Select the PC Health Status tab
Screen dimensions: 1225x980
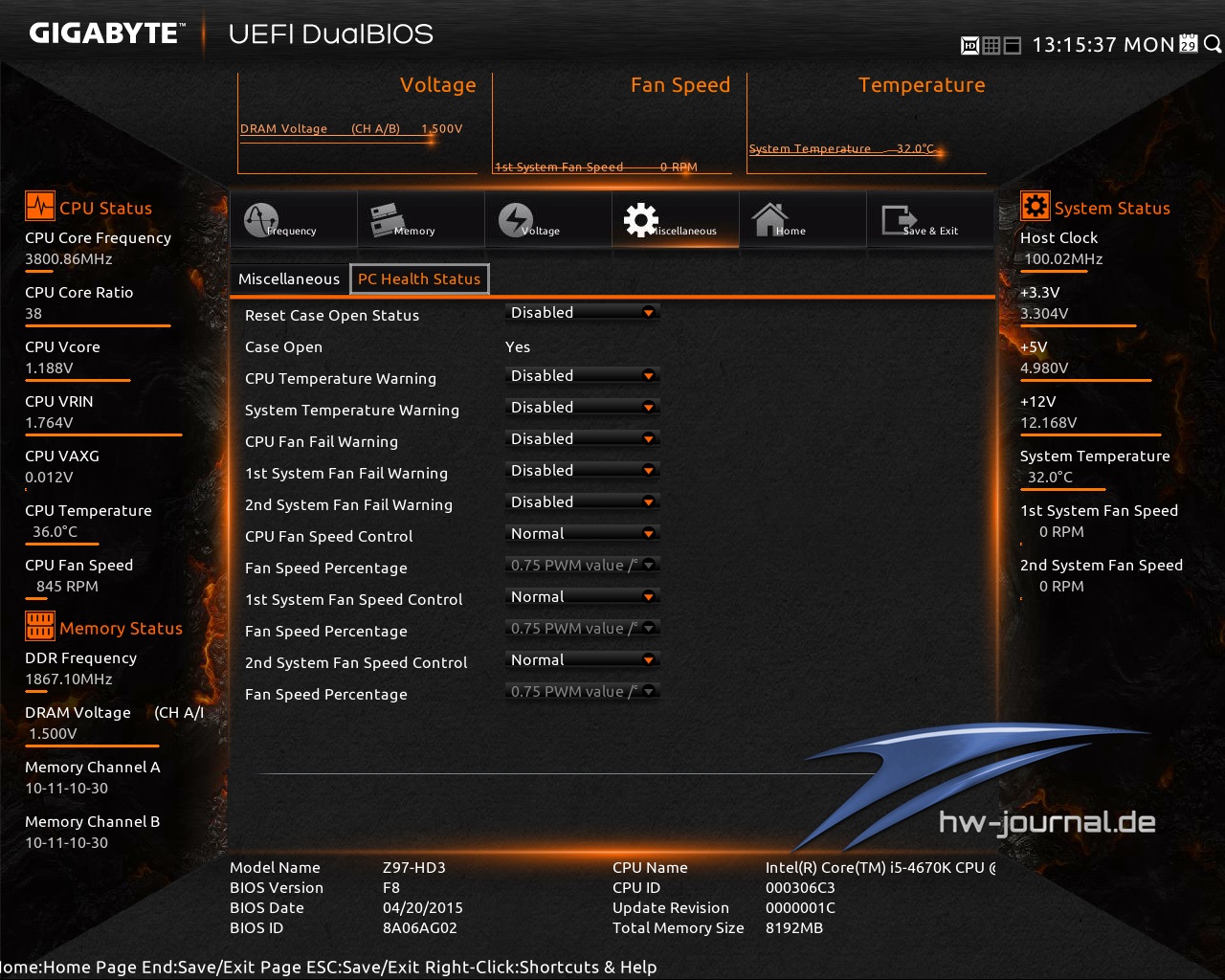click(419, 278)
